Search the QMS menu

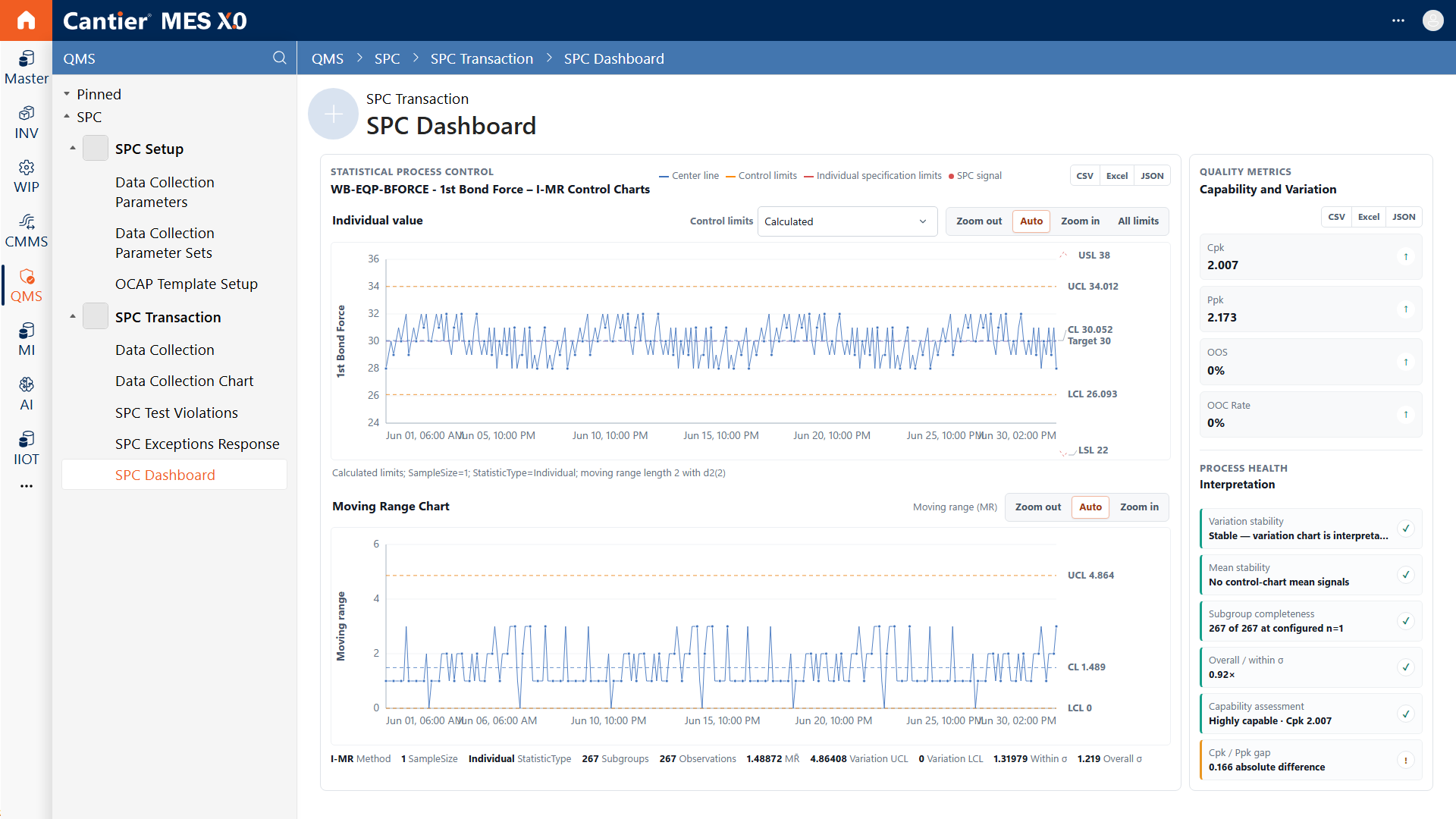tap(279, 58)
